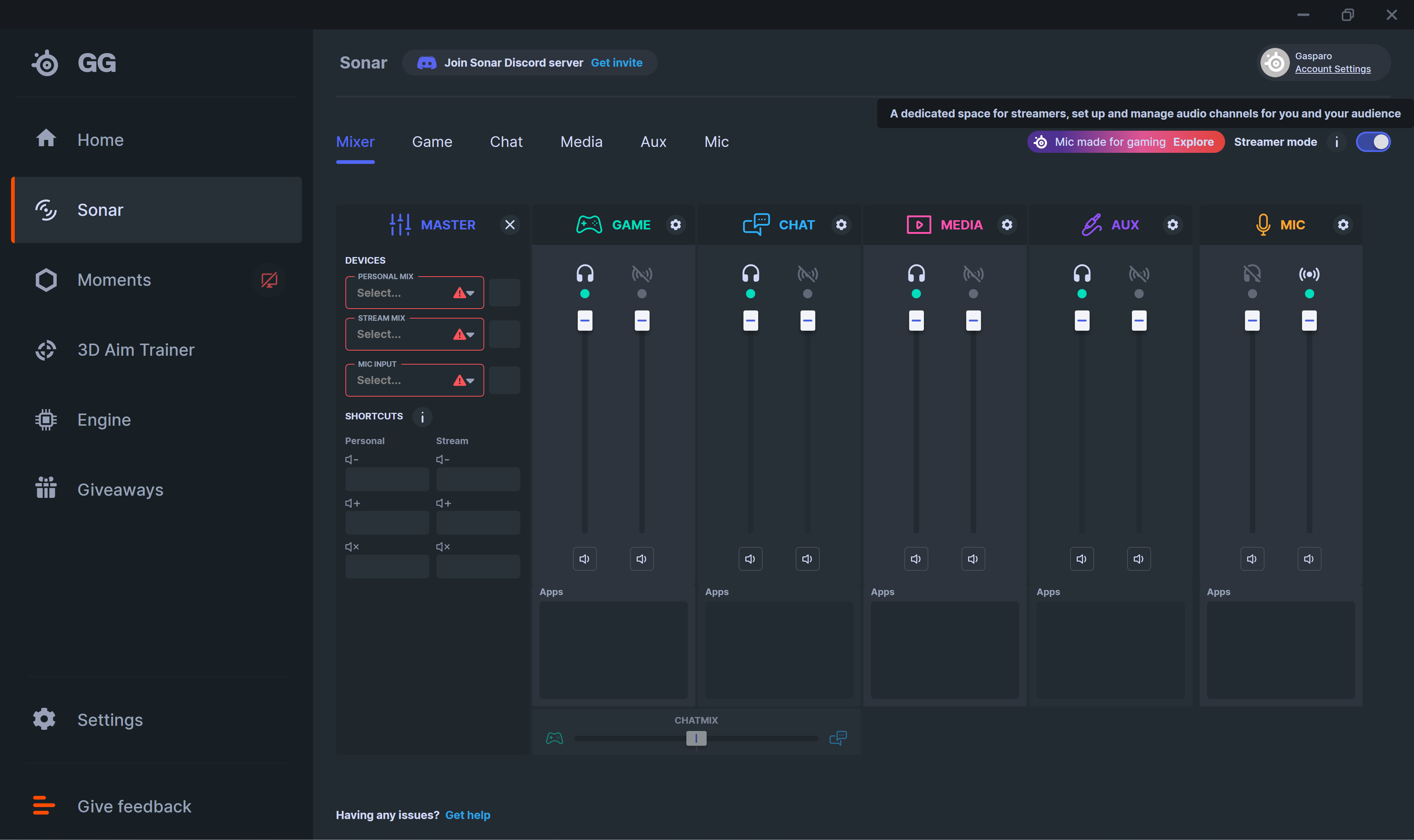This screenshot has width=1414, height=840.
Task: Click the Streamer mode info icon
Action: point(1337,142)
